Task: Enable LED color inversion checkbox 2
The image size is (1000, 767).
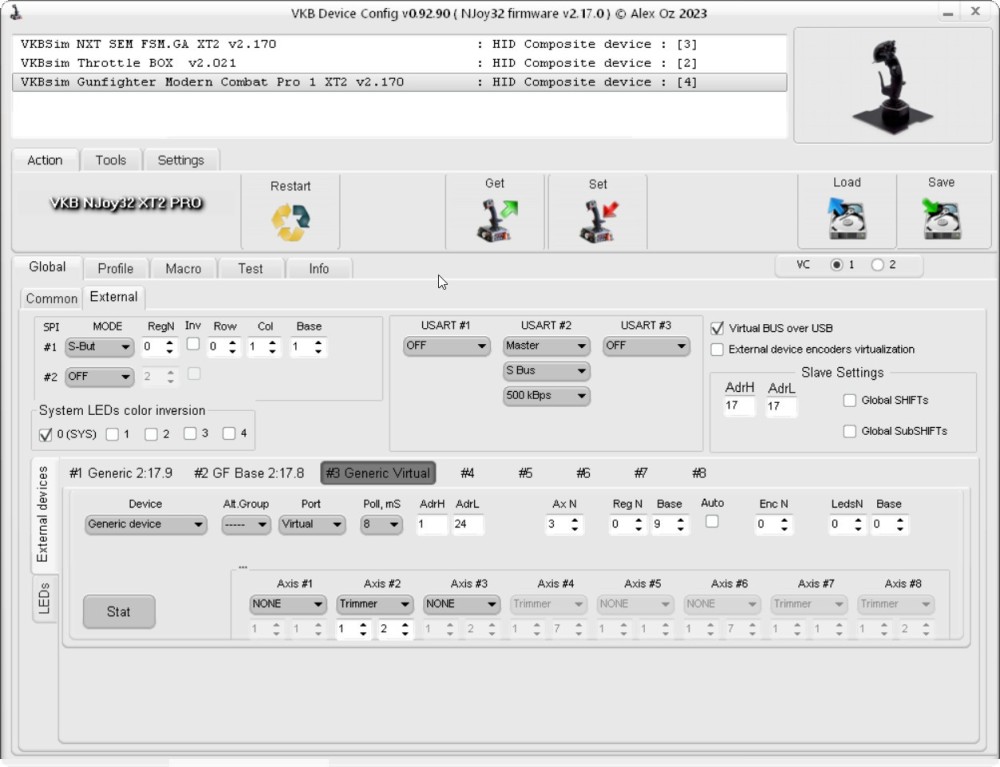Action: 151,434
